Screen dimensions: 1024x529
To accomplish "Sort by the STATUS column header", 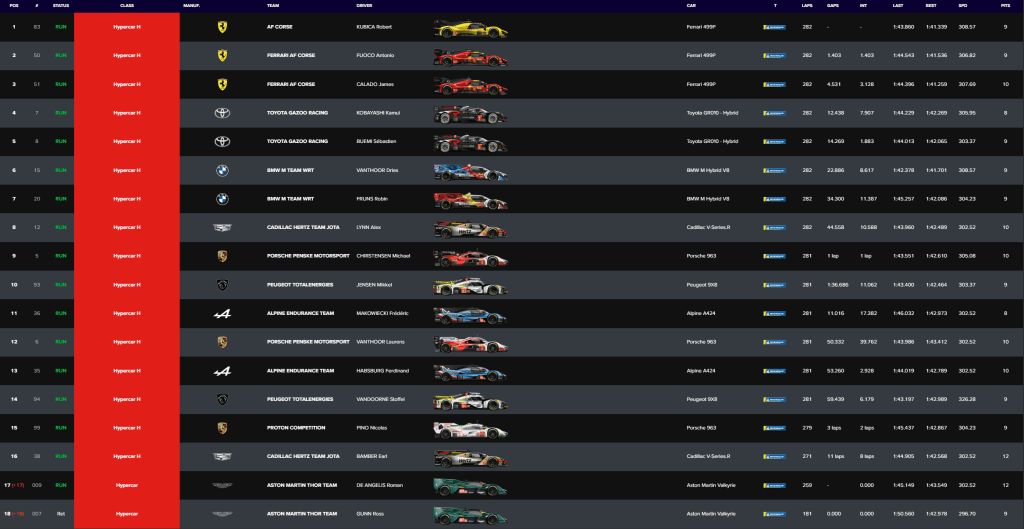I will pos(61,5).
